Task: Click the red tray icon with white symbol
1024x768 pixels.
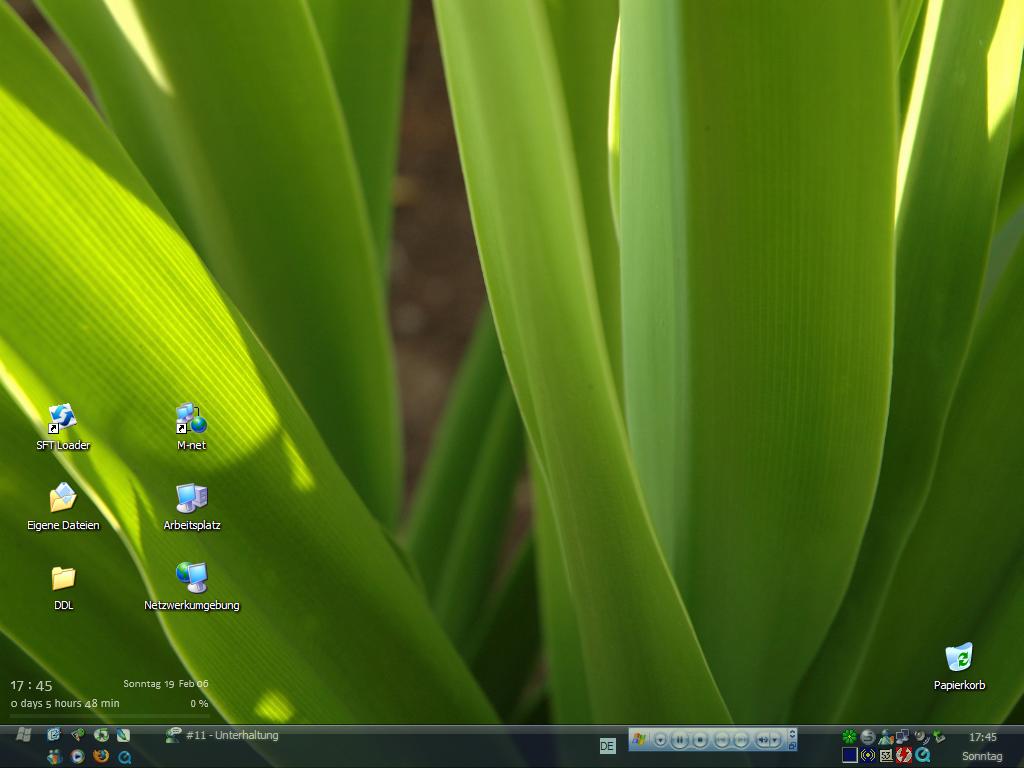Action: [904, 755]
